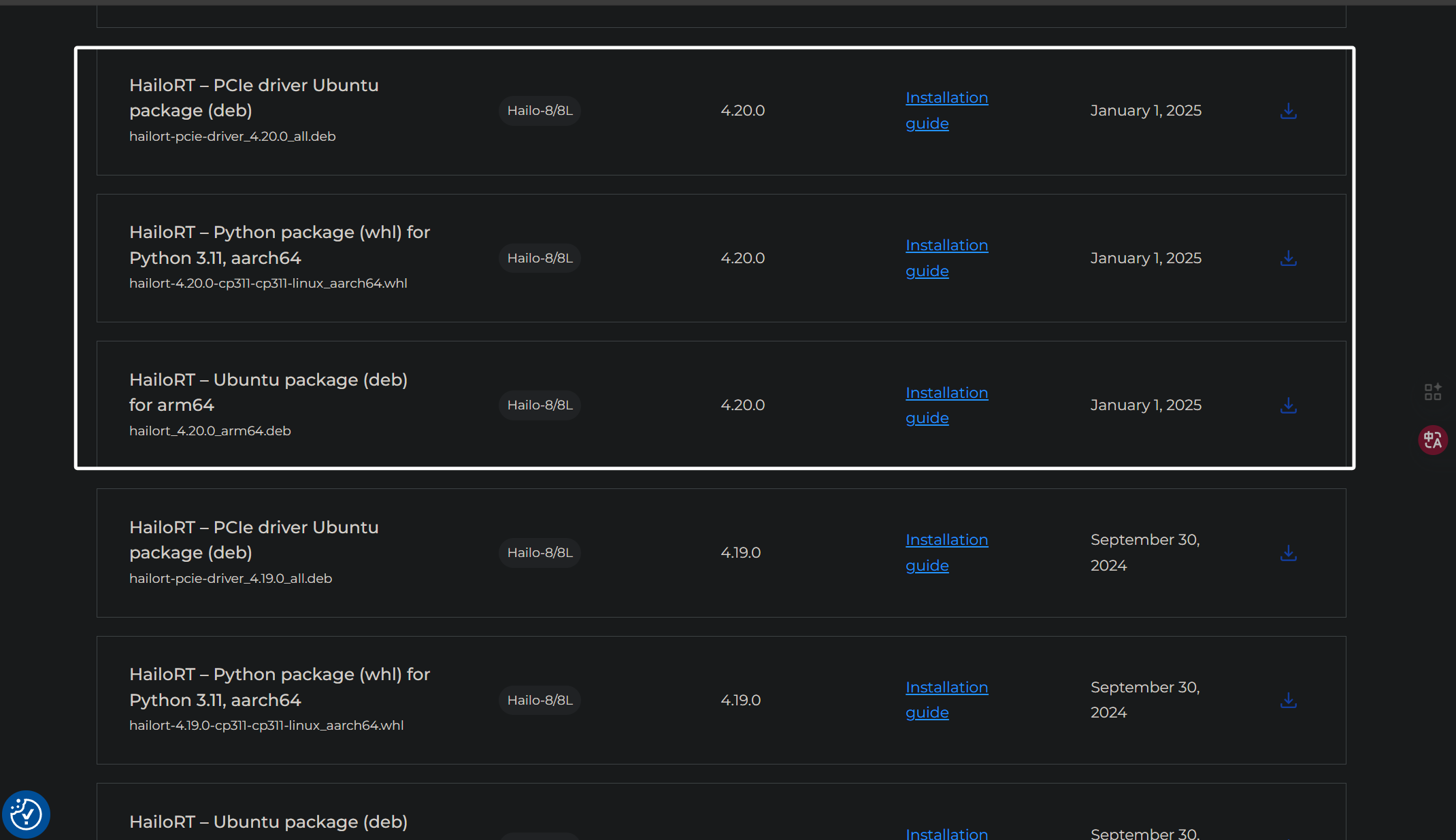The height and width of the screenshot is (840, 1456).
Task: Download hailort-4.20.0 Python whl package
Action: (1288, 258)
